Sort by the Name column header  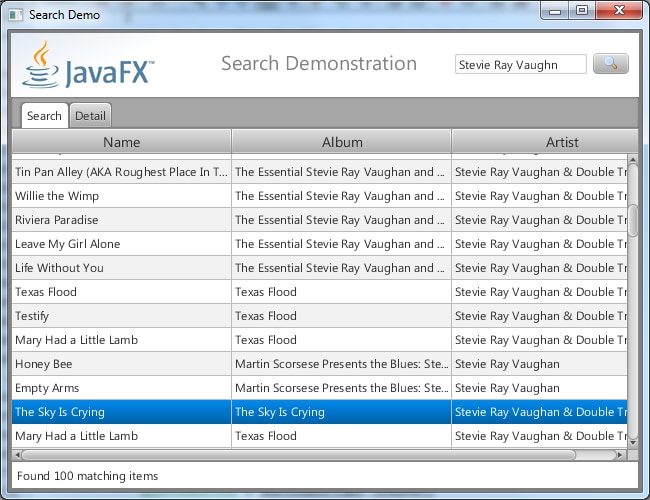[121, 142]
